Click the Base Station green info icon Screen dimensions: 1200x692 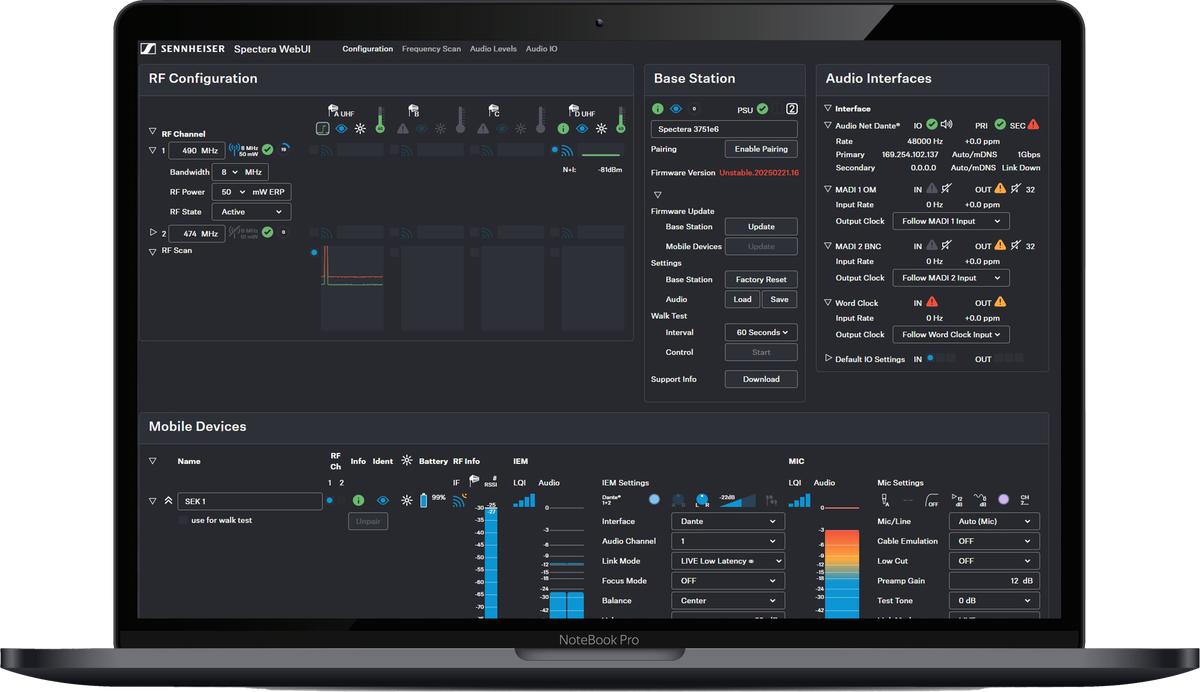(658, 108)
